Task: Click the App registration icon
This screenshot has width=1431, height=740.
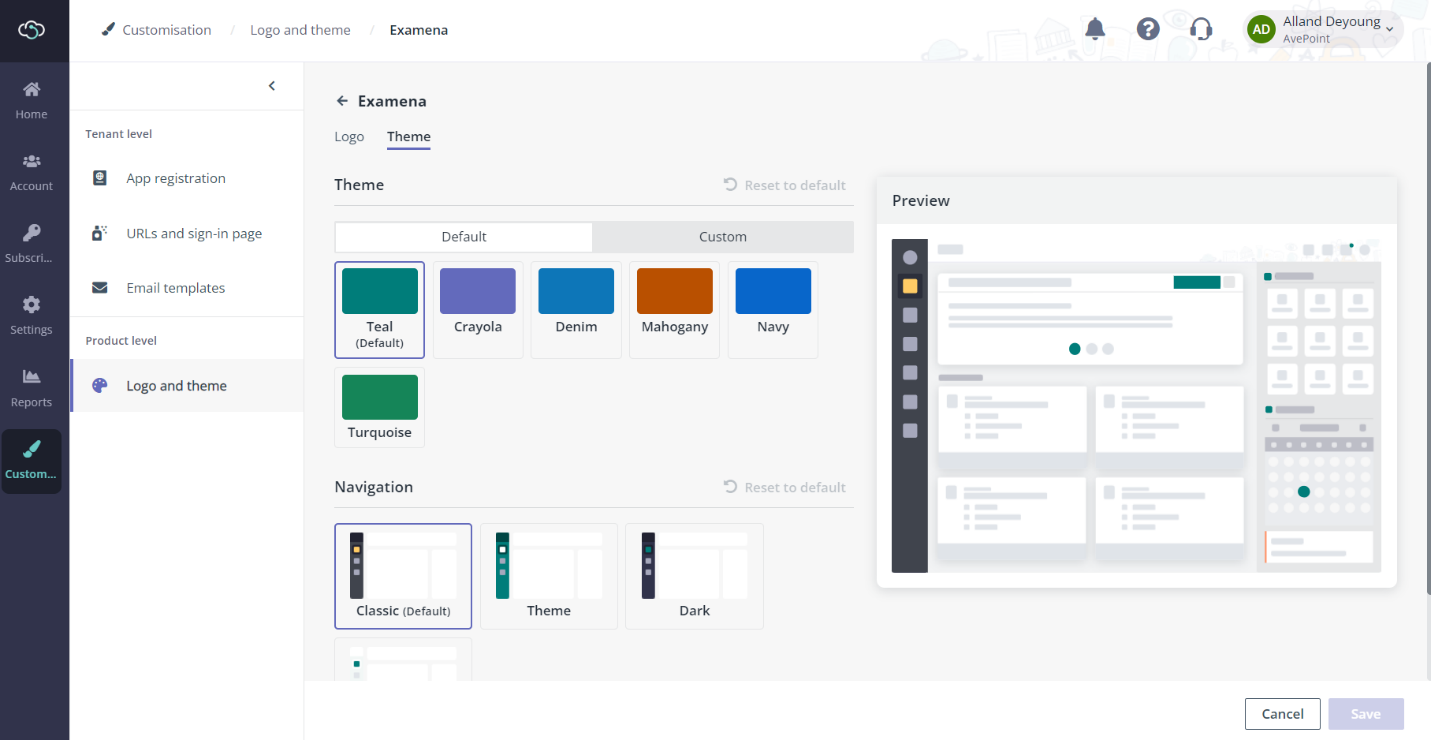Action: (x=99, y=178)
